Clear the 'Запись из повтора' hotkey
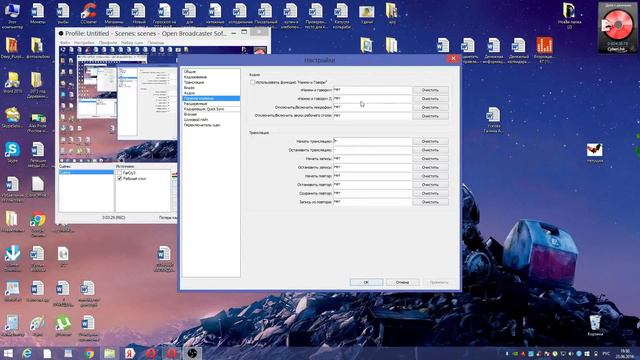 click(430, 202)
